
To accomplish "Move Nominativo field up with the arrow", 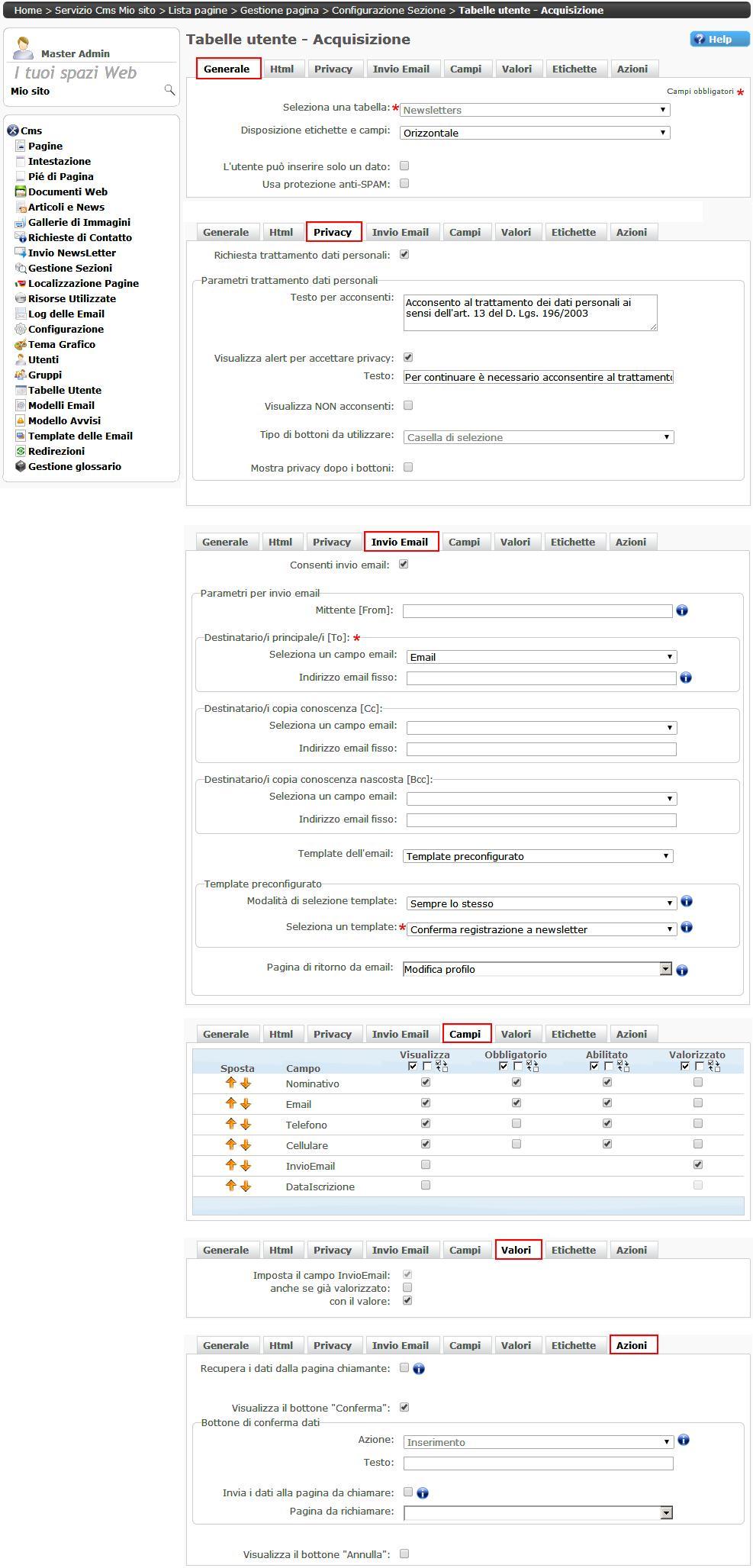I will click(230, 1083).
